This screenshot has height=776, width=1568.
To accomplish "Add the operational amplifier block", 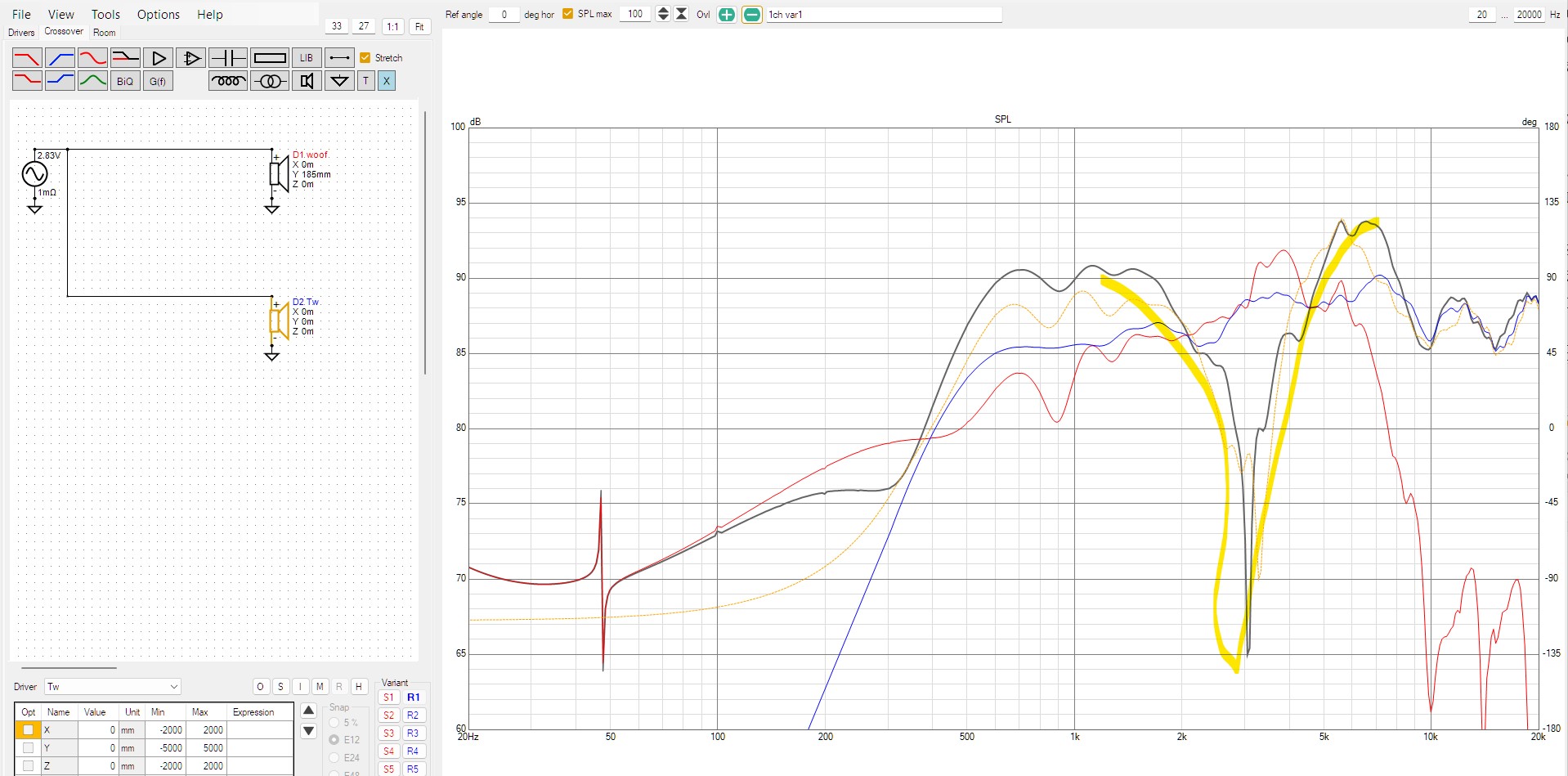I will tap(190, 58).
